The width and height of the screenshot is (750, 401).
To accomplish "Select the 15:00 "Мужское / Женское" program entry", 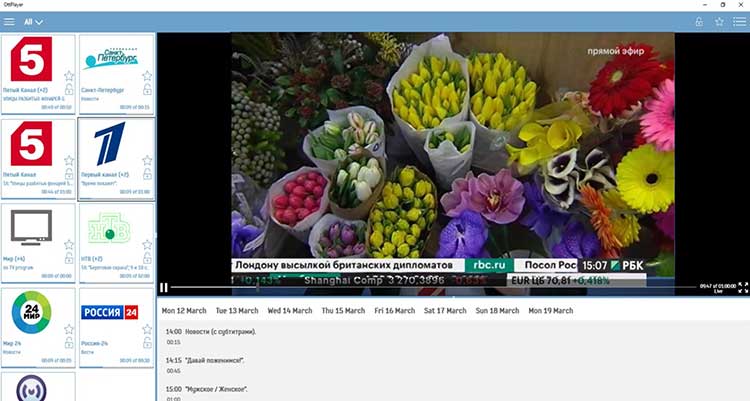I will click(x=453, y=393).
